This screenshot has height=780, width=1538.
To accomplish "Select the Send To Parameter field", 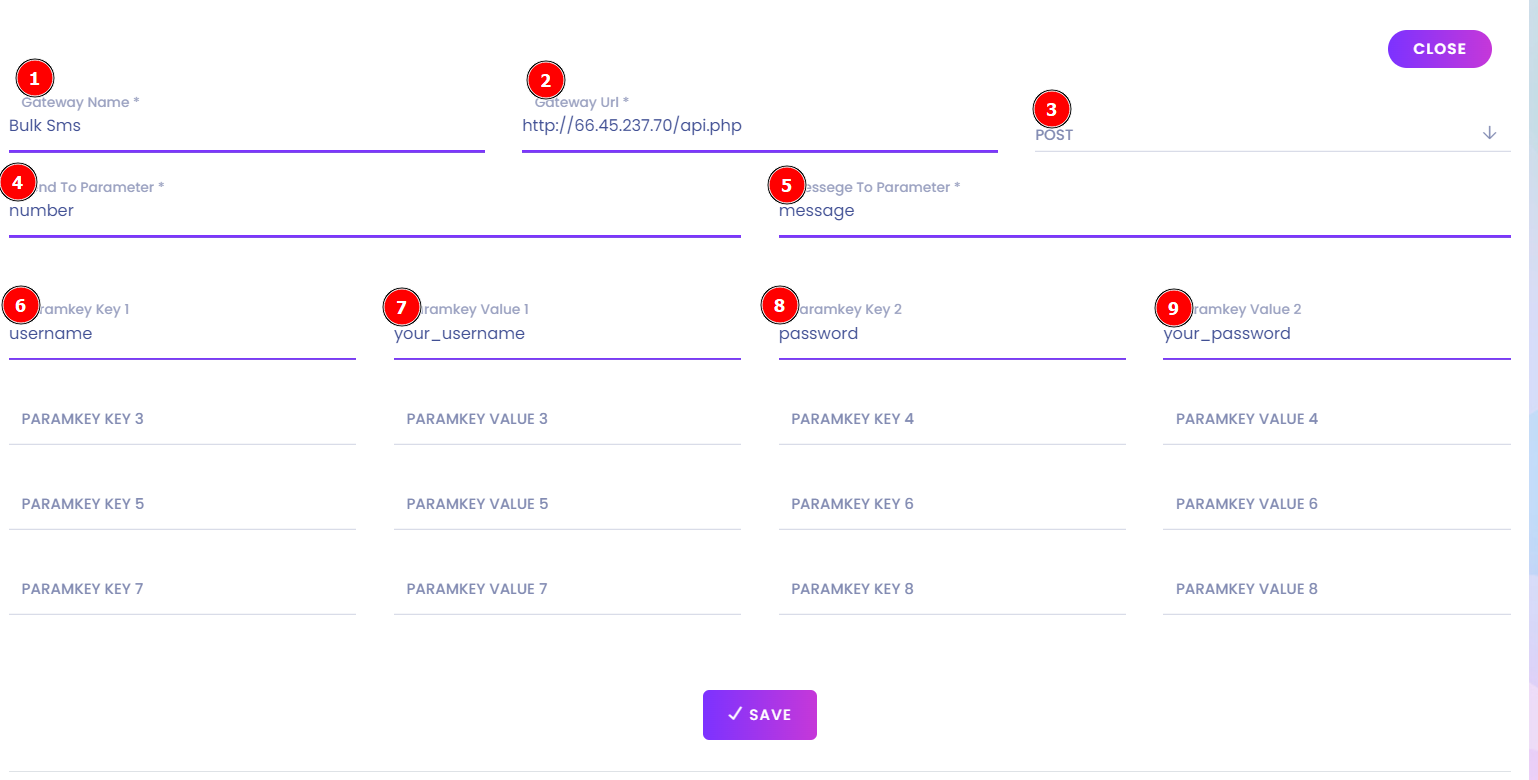I will [375, 211].
